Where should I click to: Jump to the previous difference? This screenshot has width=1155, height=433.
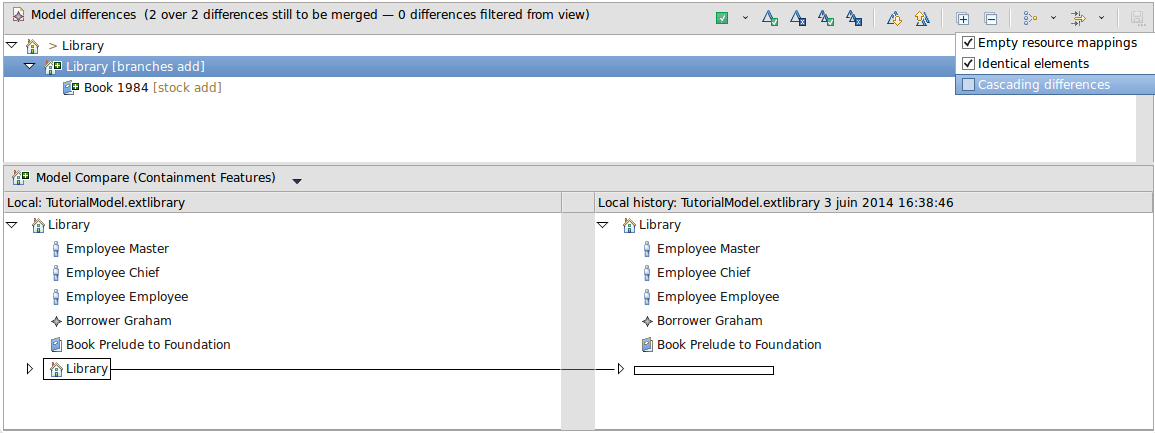tap(923, 18)
